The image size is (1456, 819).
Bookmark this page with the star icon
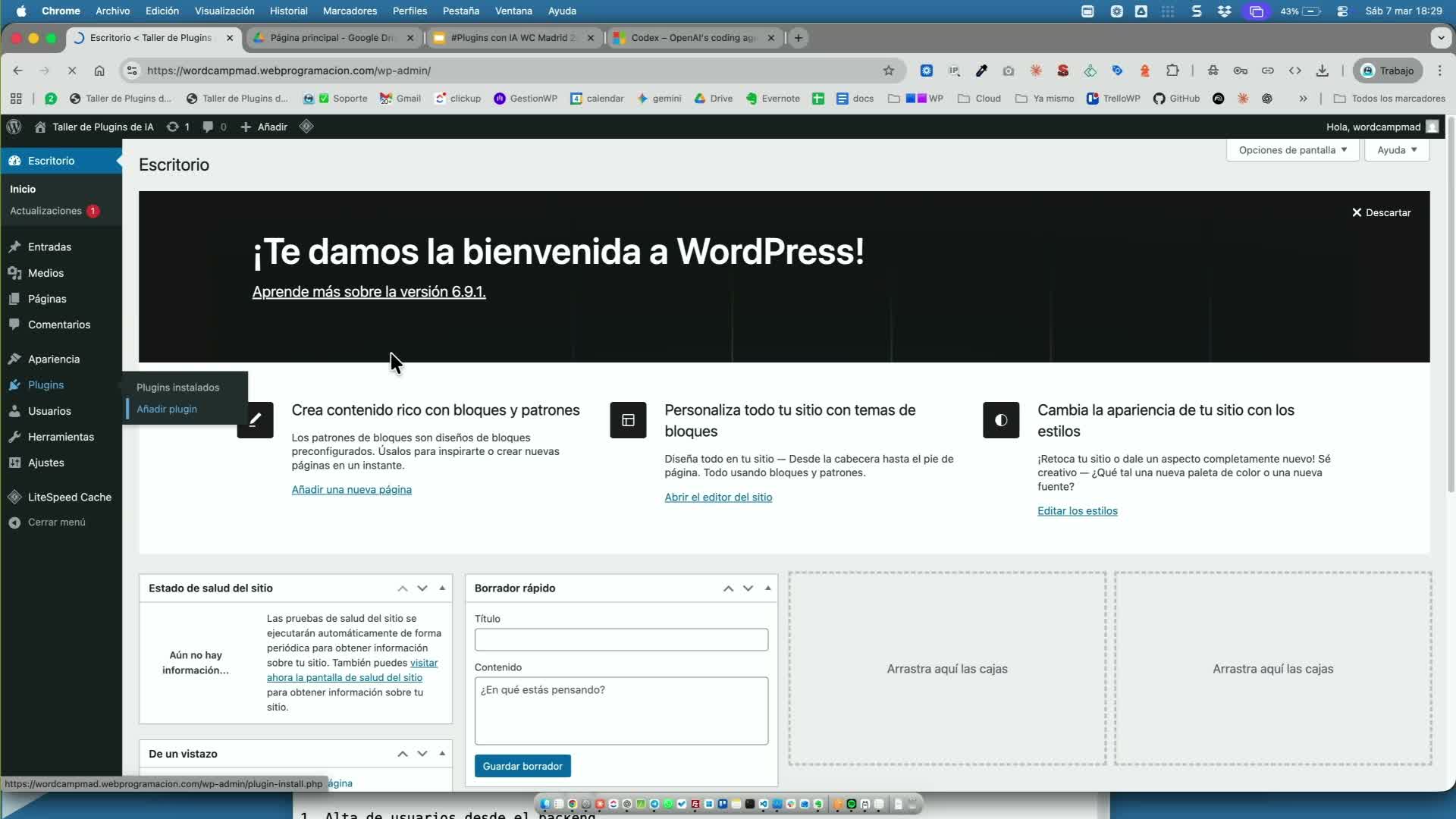[x=889, y=71]
